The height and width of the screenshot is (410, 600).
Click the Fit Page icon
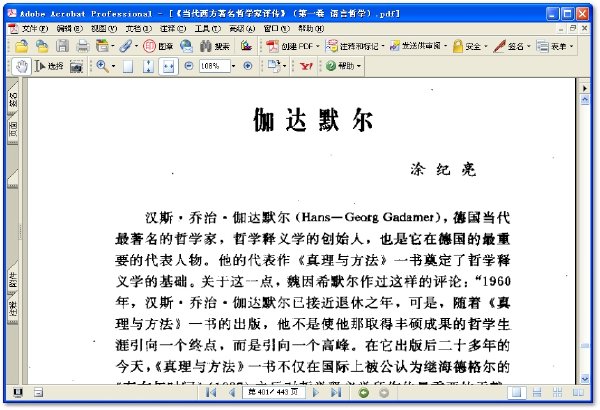pos(148,66)
